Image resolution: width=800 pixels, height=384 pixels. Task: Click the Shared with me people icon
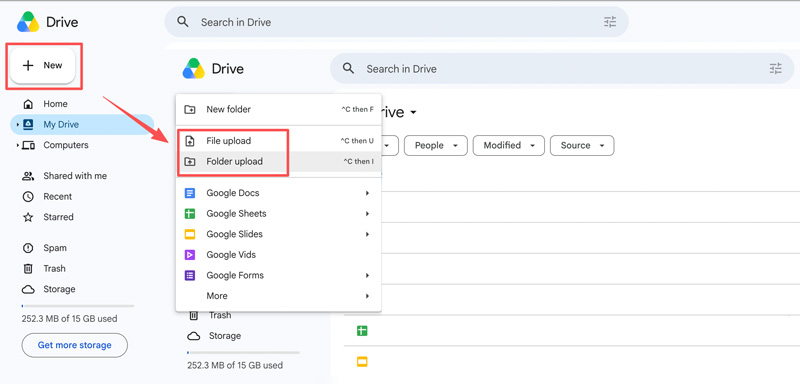point(28,176)
